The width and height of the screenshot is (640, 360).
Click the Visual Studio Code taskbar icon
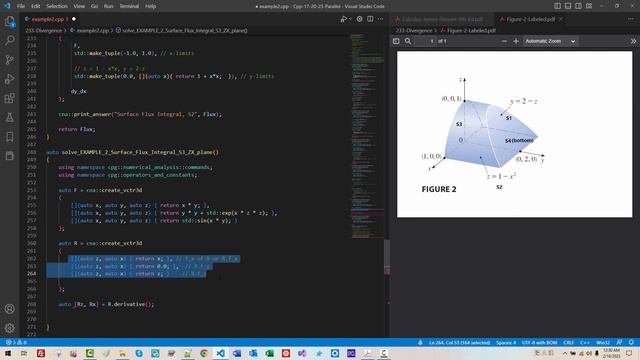[x=220, y=353]
